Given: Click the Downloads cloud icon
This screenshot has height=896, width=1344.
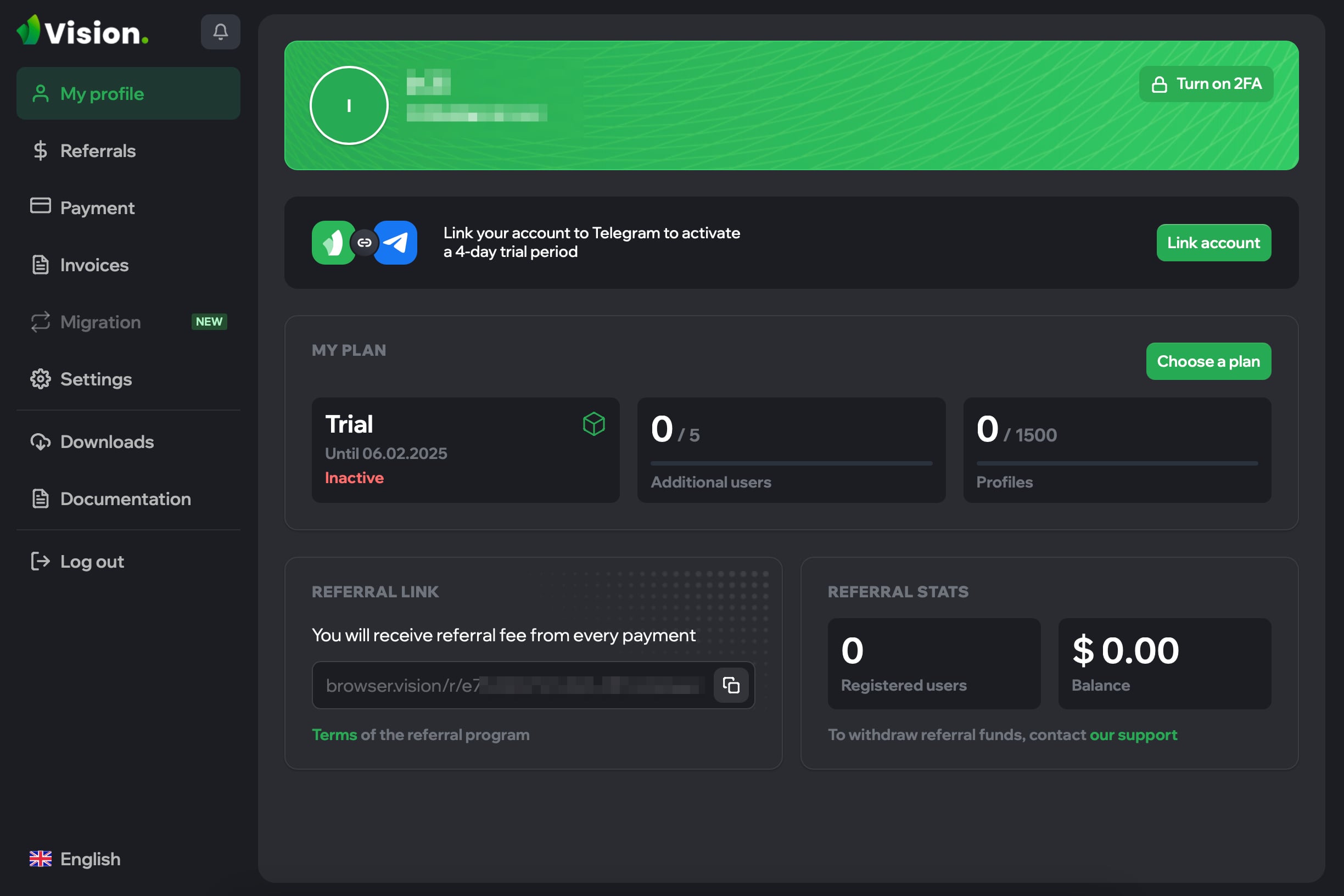Looking at the screenshot, I should [x=41, y=442].
